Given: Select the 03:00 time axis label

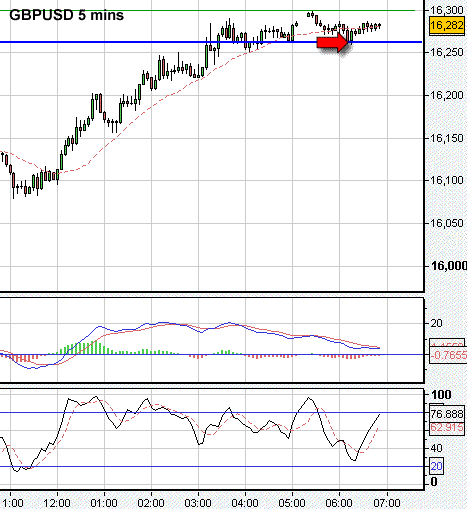Looking at the screenshot, I should tap(198, 503).
